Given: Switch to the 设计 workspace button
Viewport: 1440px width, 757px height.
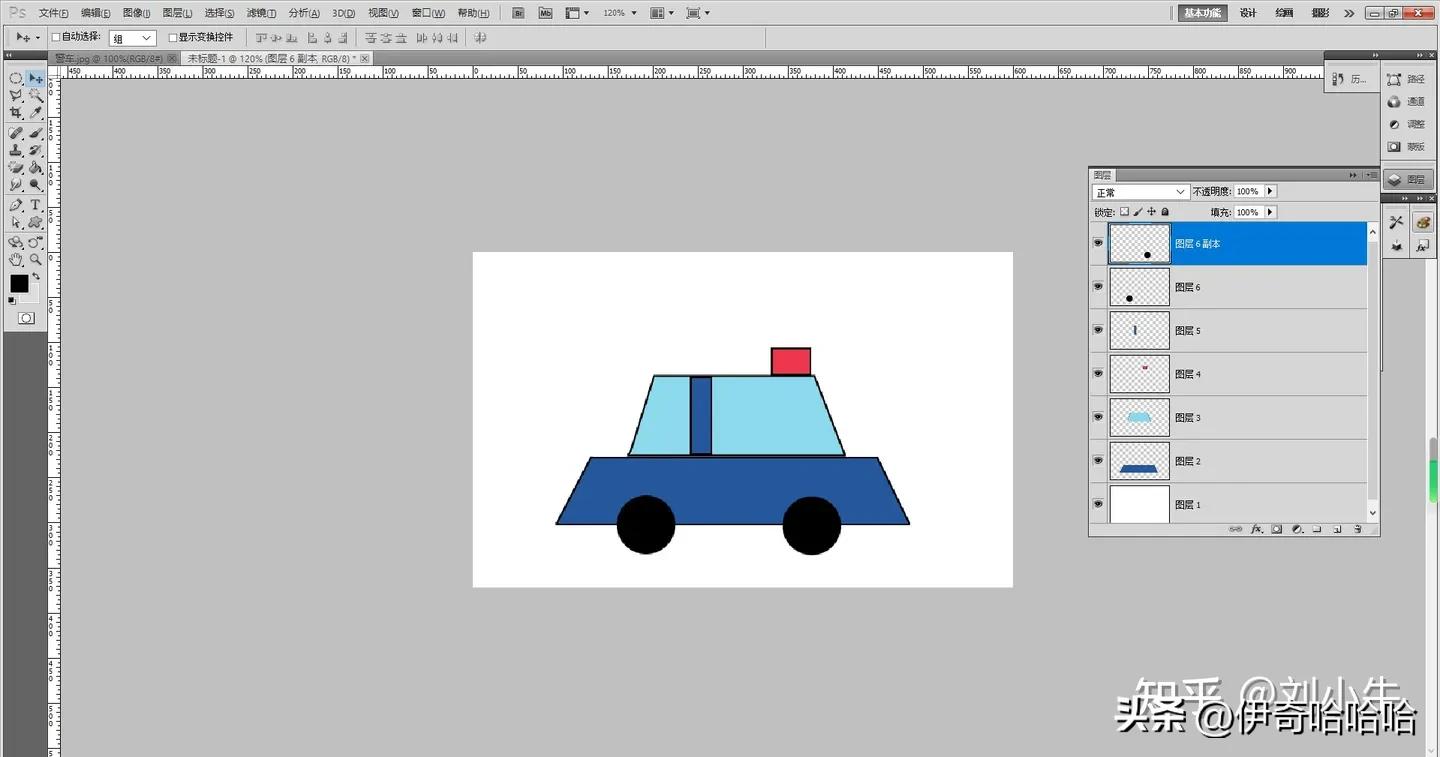Looking at the screenshot, I should (x=1248, y=13).
